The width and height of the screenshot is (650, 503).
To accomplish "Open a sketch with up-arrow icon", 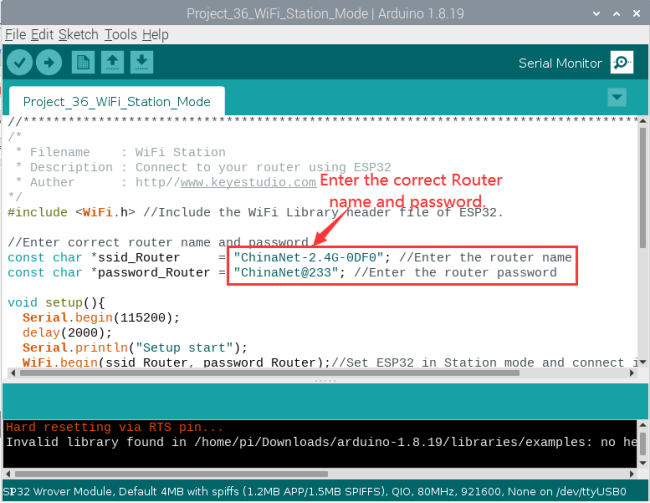I will tap(112, 63).
